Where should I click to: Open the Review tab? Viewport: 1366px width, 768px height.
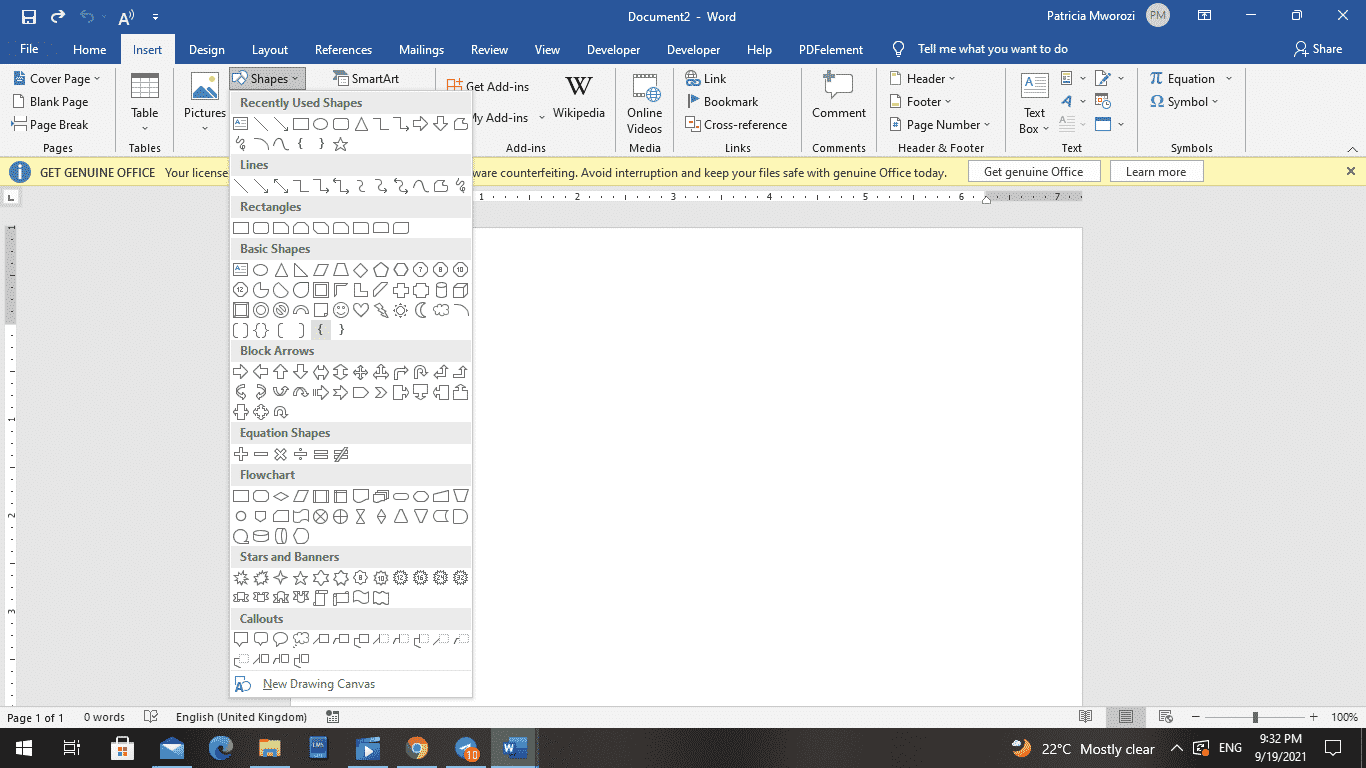pos(489,49)
